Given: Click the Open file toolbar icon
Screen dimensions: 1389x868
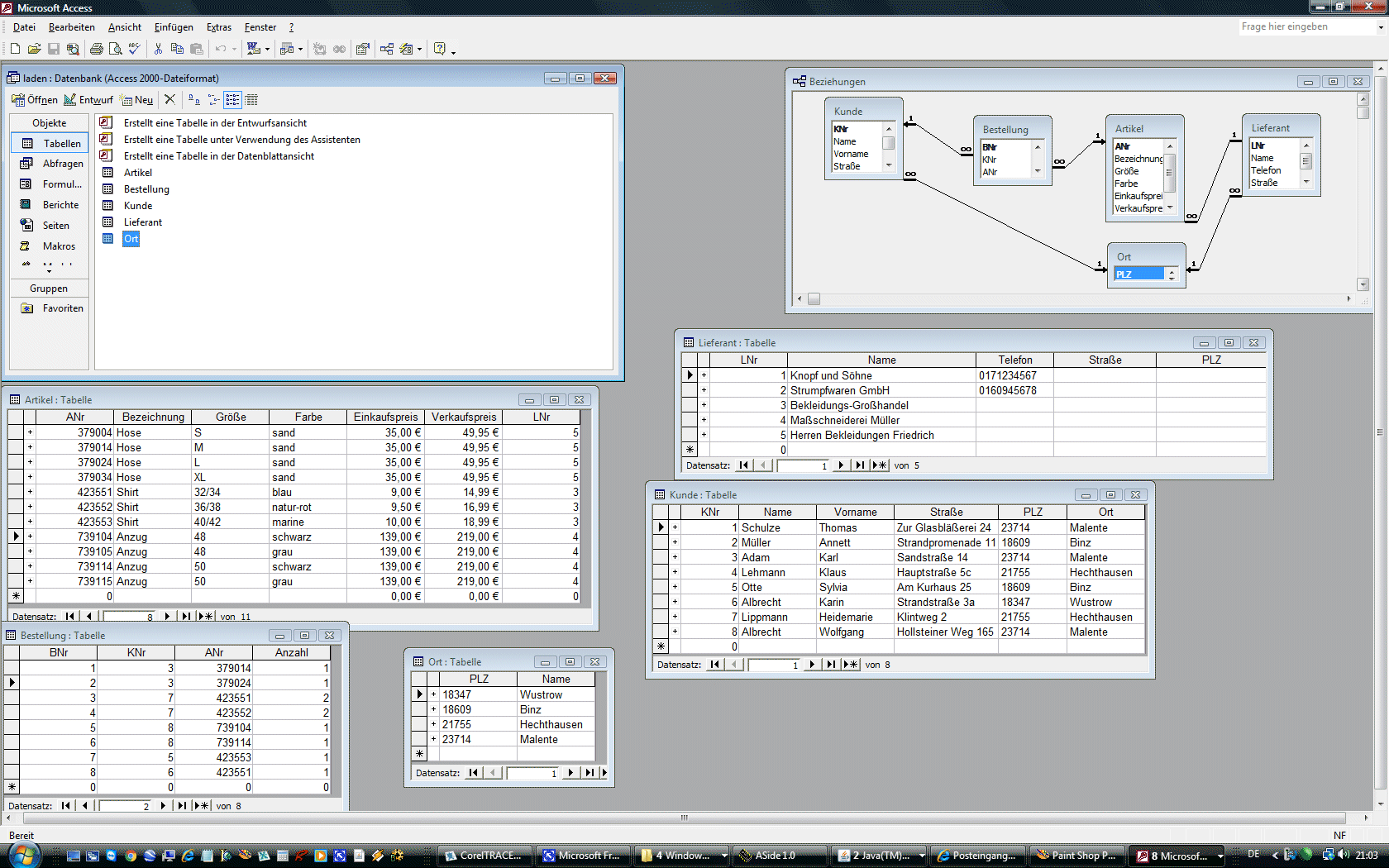Looking at the screenshot, I should 34,49.
